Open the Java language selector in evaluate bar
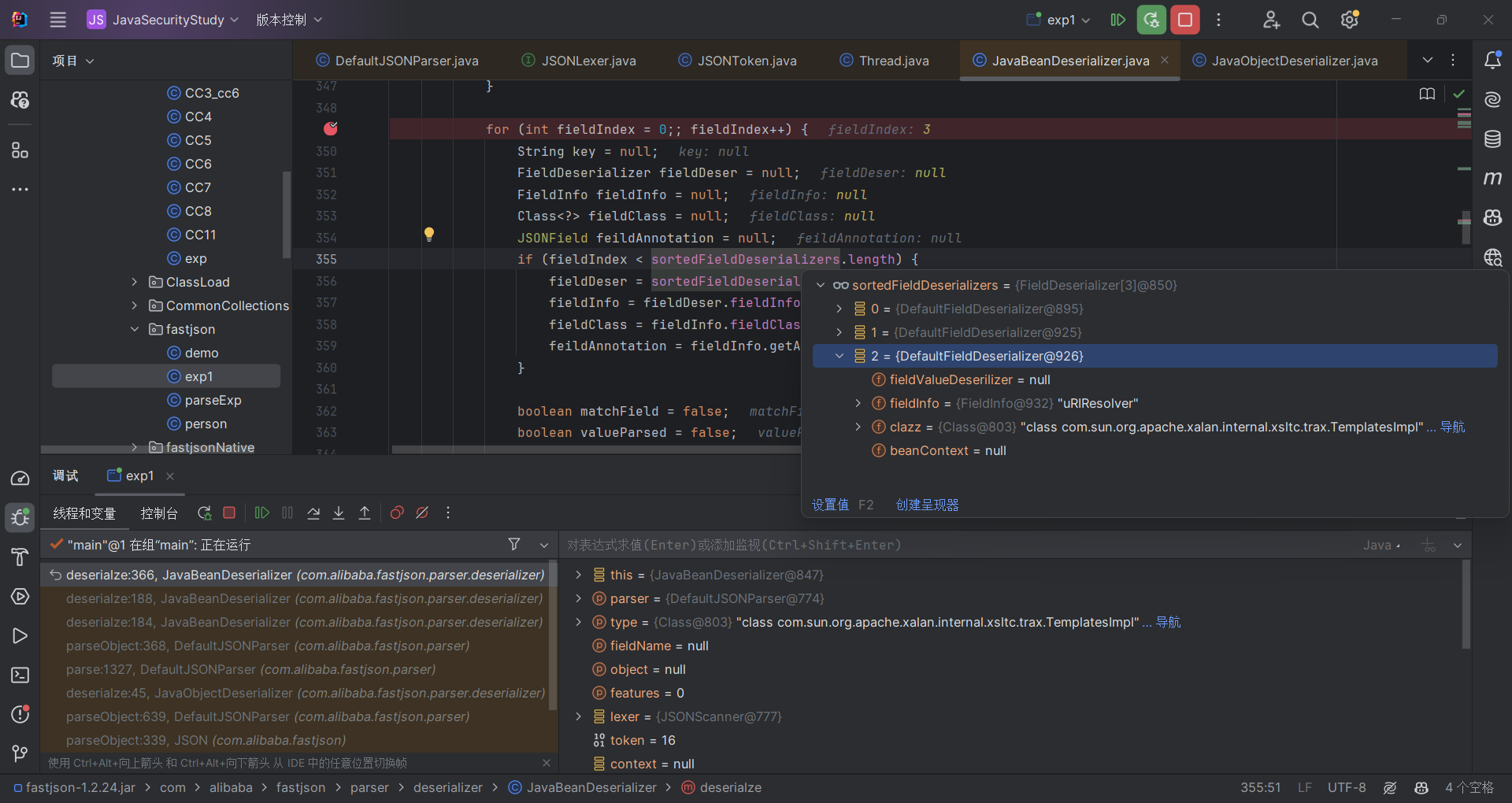The image size is (1512, 803). pyautogui.click(x=1382, y=545)
